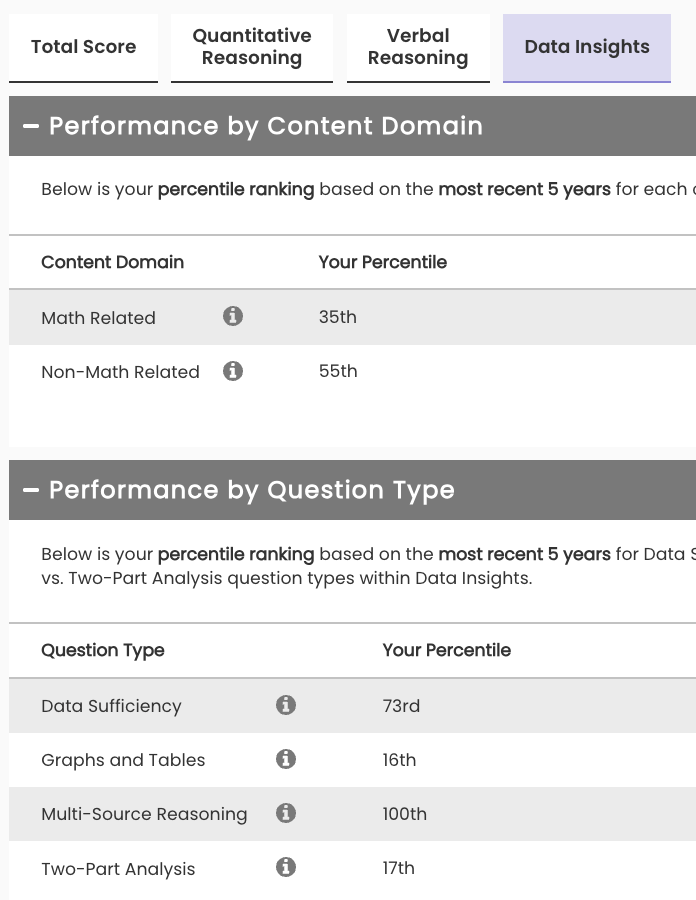Click info icon beside Non-Math Related
The image size is (696, 900).
tap(233, 371)
